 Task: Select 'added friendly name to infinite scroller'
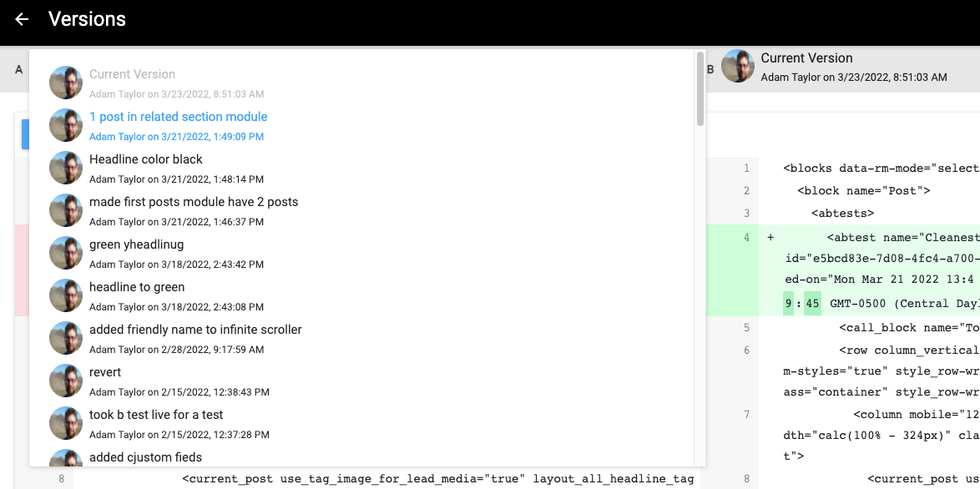coord(195,329)
